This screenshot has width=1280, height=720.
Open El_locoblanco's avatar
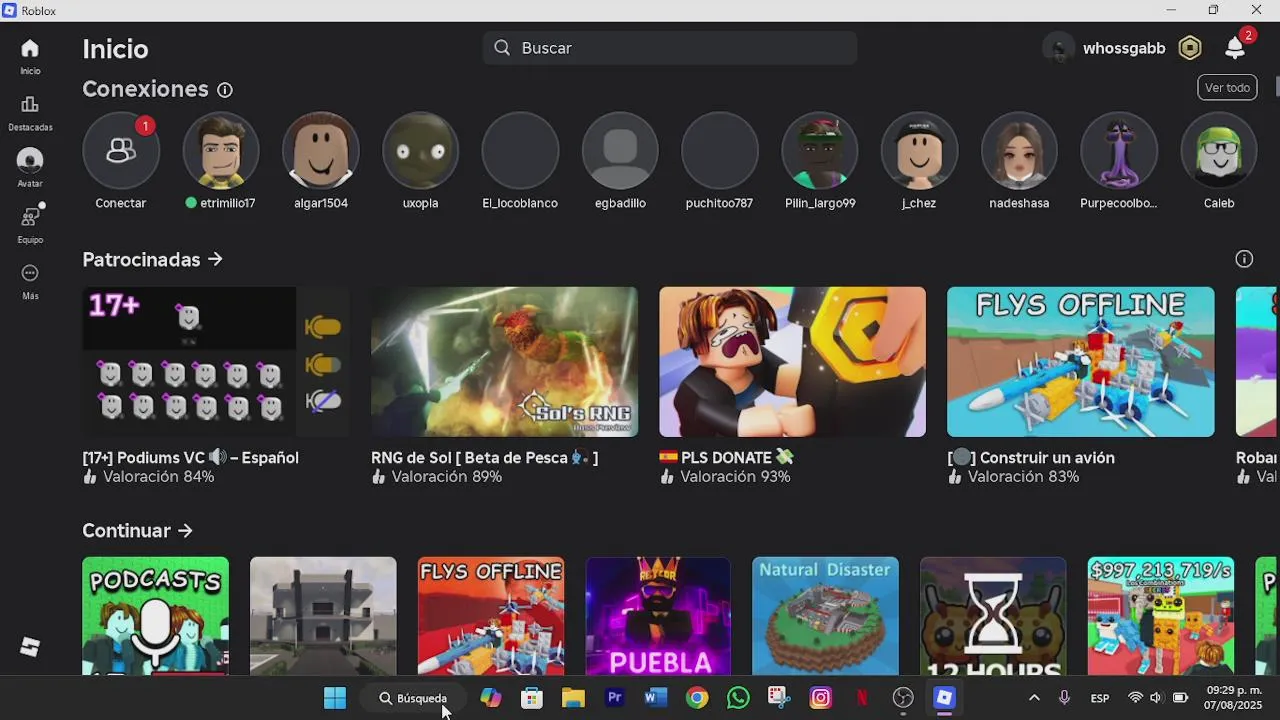tap(520, 151)
